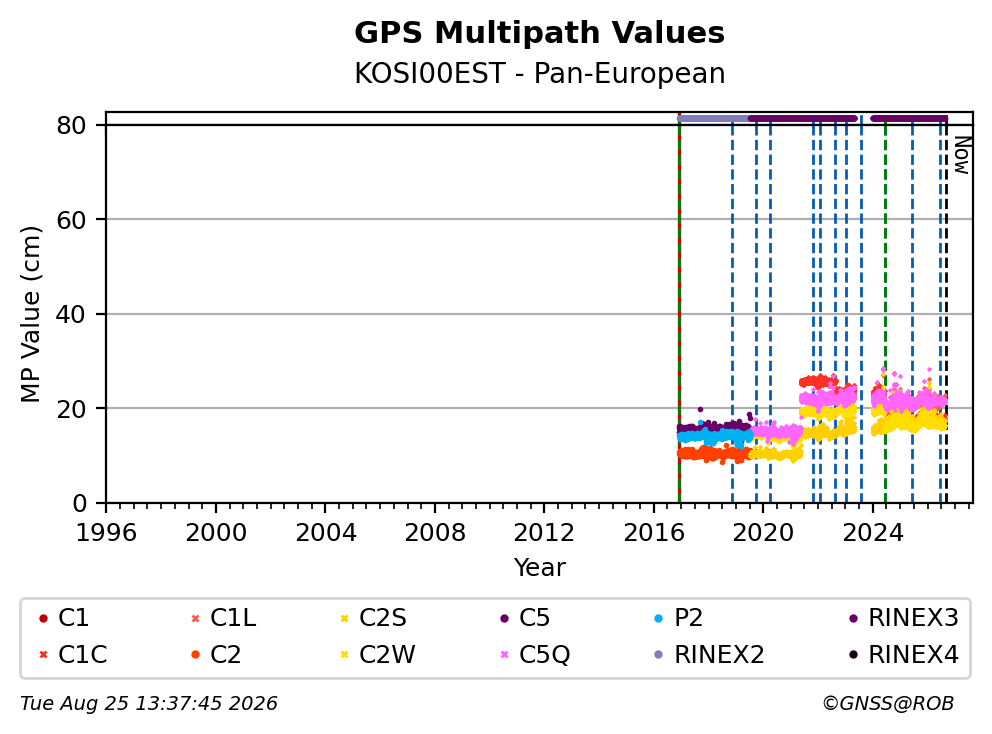Viewport: 992px width, 734px height.
Task: Click the ©GNSS@ROB copyright text
Action: click(x=888, y=704)
